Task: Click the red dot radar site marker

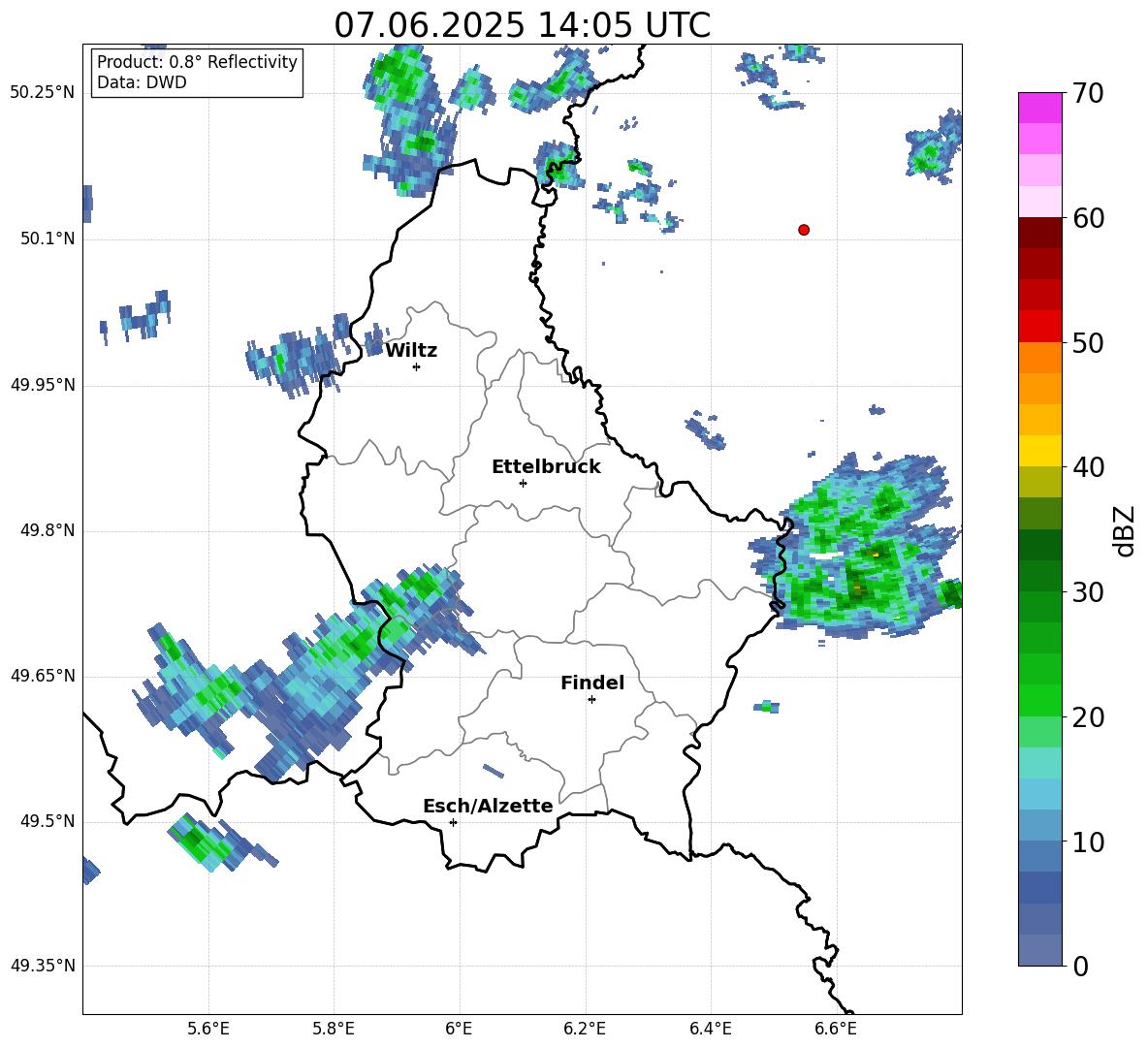Action: [x=804, y=230]
